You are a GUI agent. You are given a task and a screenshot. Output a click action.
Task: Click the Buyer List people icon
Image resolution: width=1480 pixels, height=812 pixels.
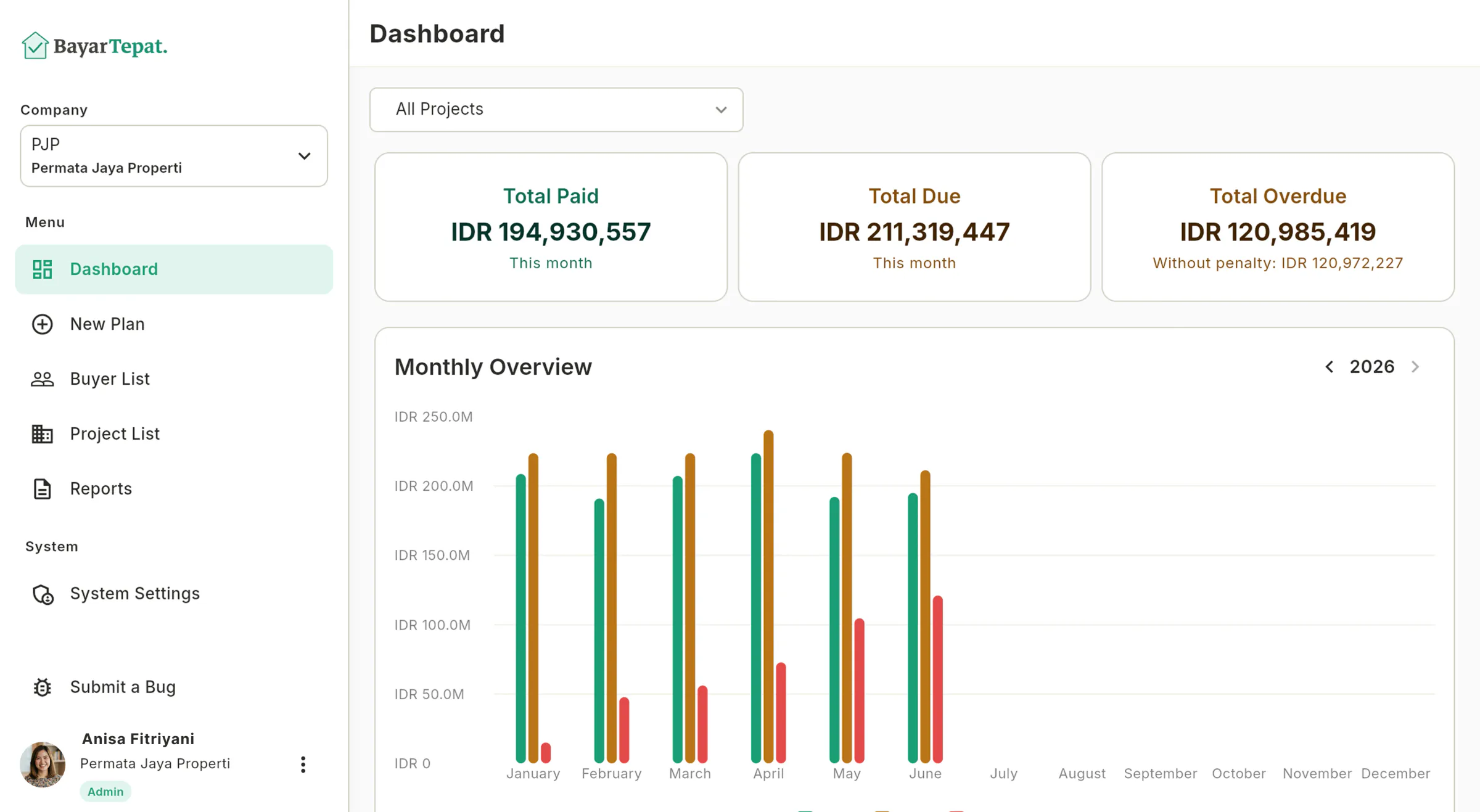(42, 379)
